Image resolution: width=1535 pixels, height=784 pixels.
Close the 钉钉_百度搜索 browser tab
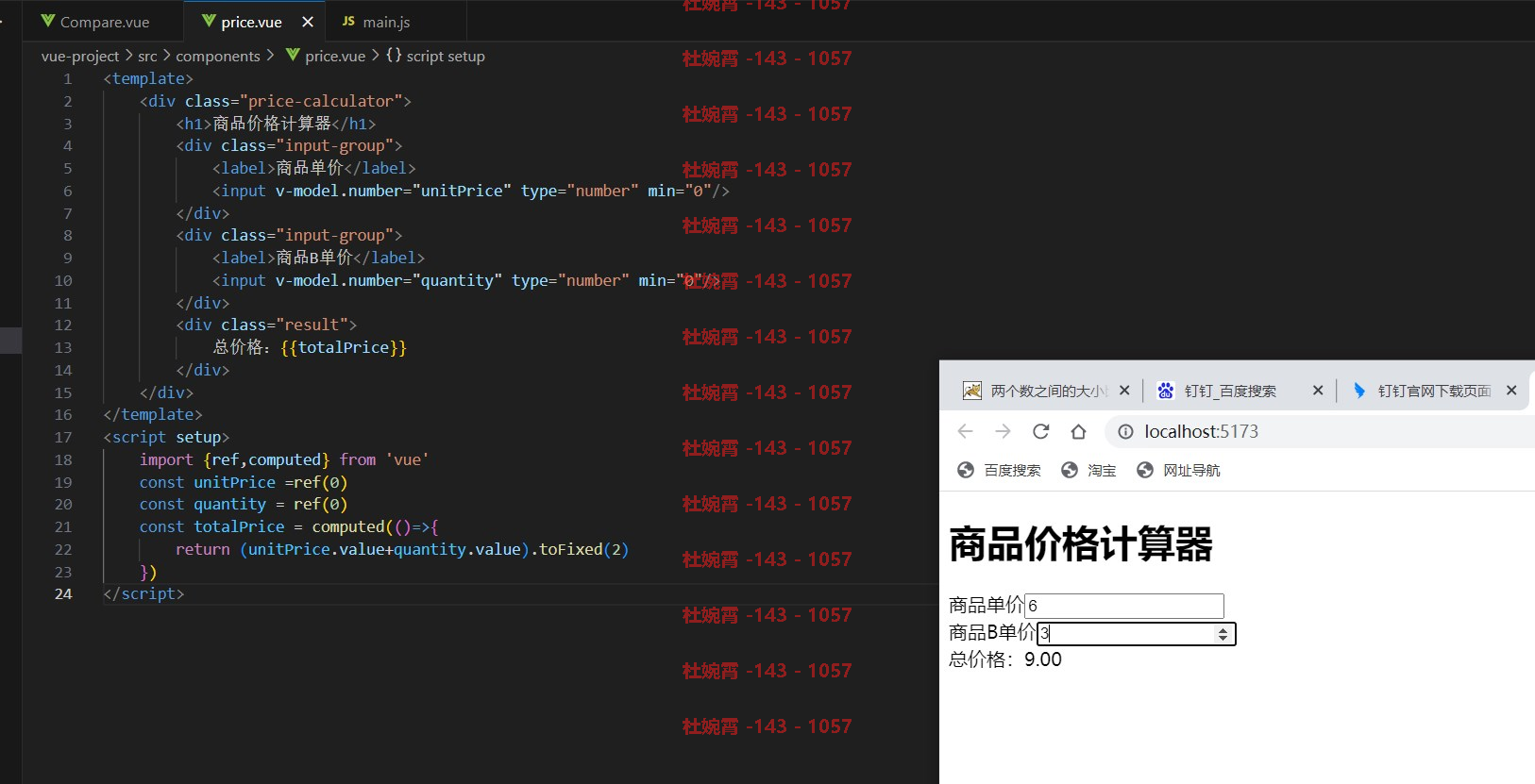tap(1318, 391)
